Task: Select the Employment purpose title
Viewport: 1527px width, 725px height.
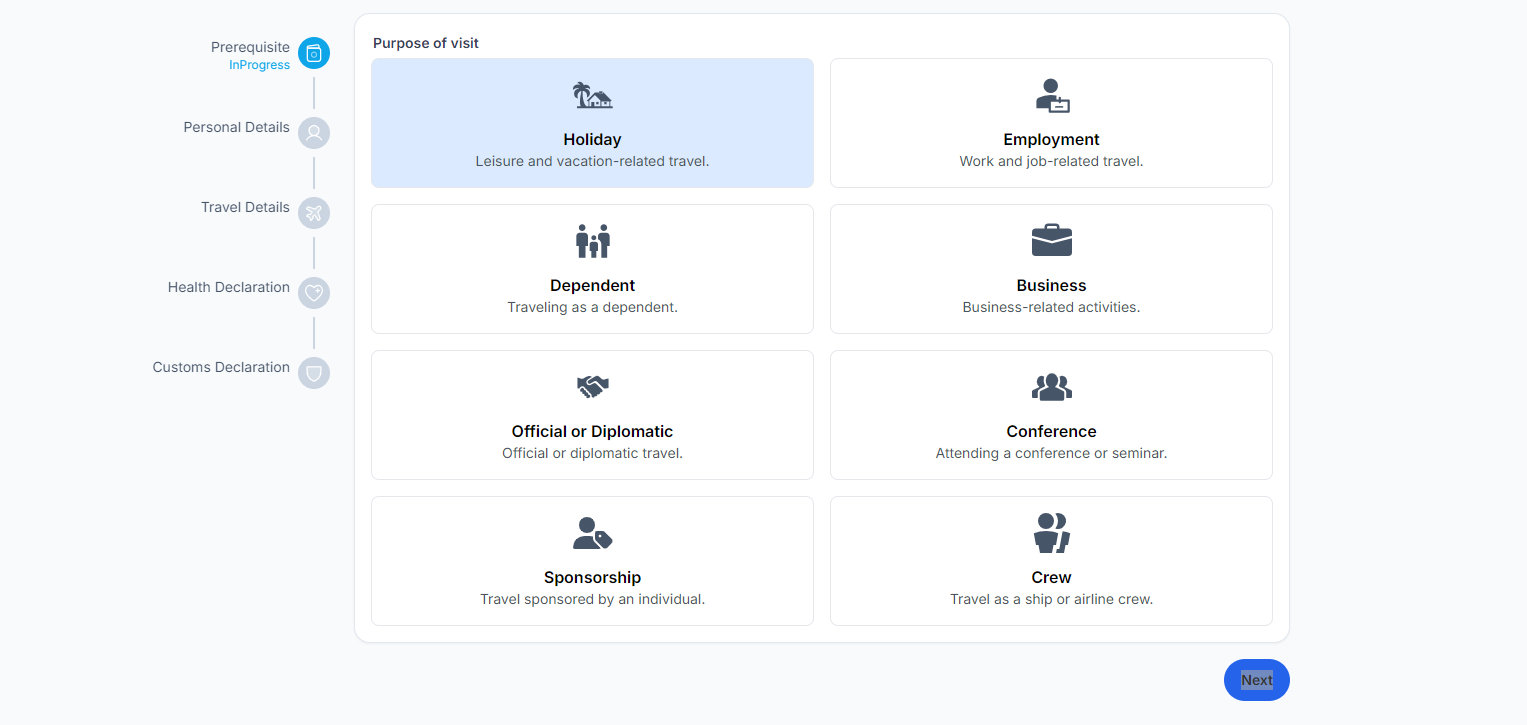Action: point(1051,140)
